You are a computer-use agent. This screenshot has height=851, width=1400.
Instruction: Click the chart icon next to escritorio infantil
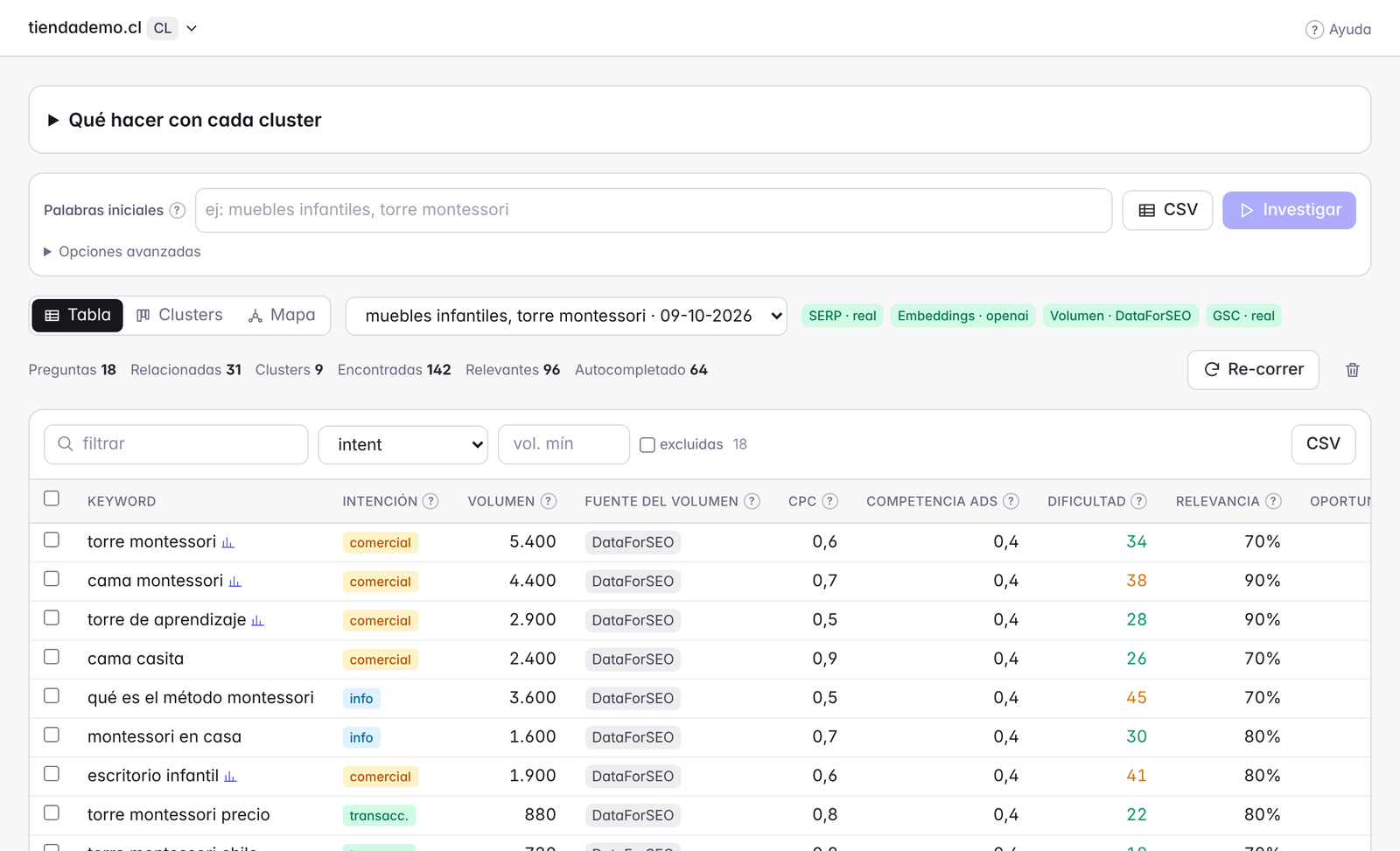click(x=231, y=777)
